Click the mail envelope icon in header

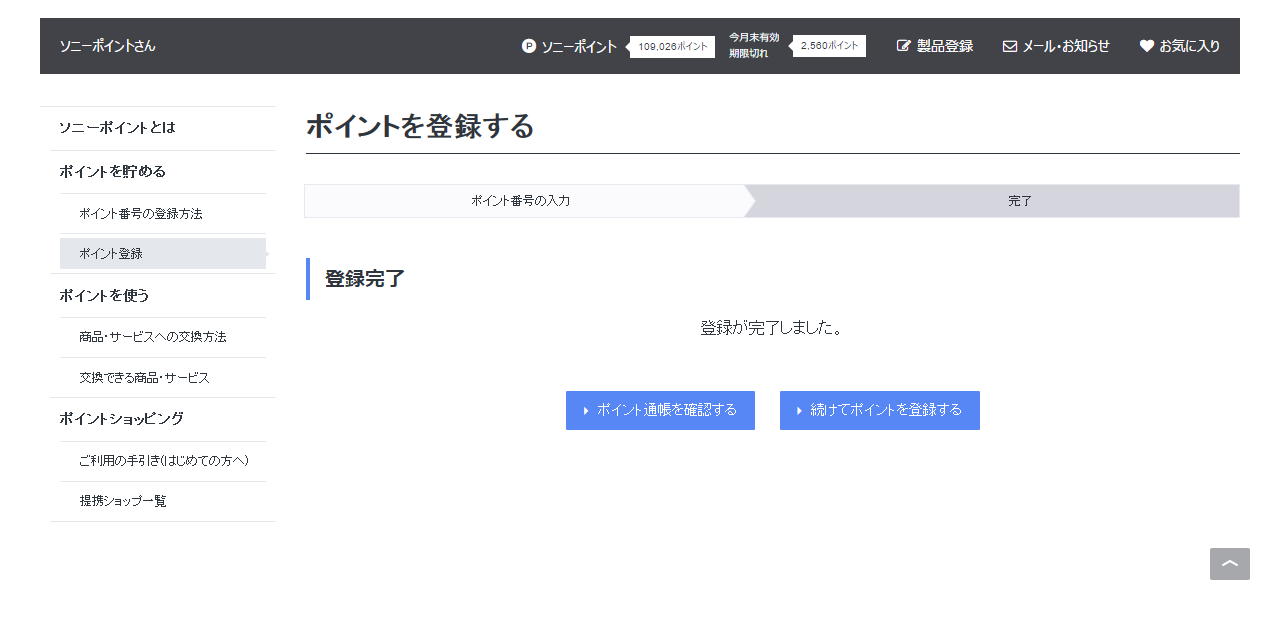(x=1010, y=46)
